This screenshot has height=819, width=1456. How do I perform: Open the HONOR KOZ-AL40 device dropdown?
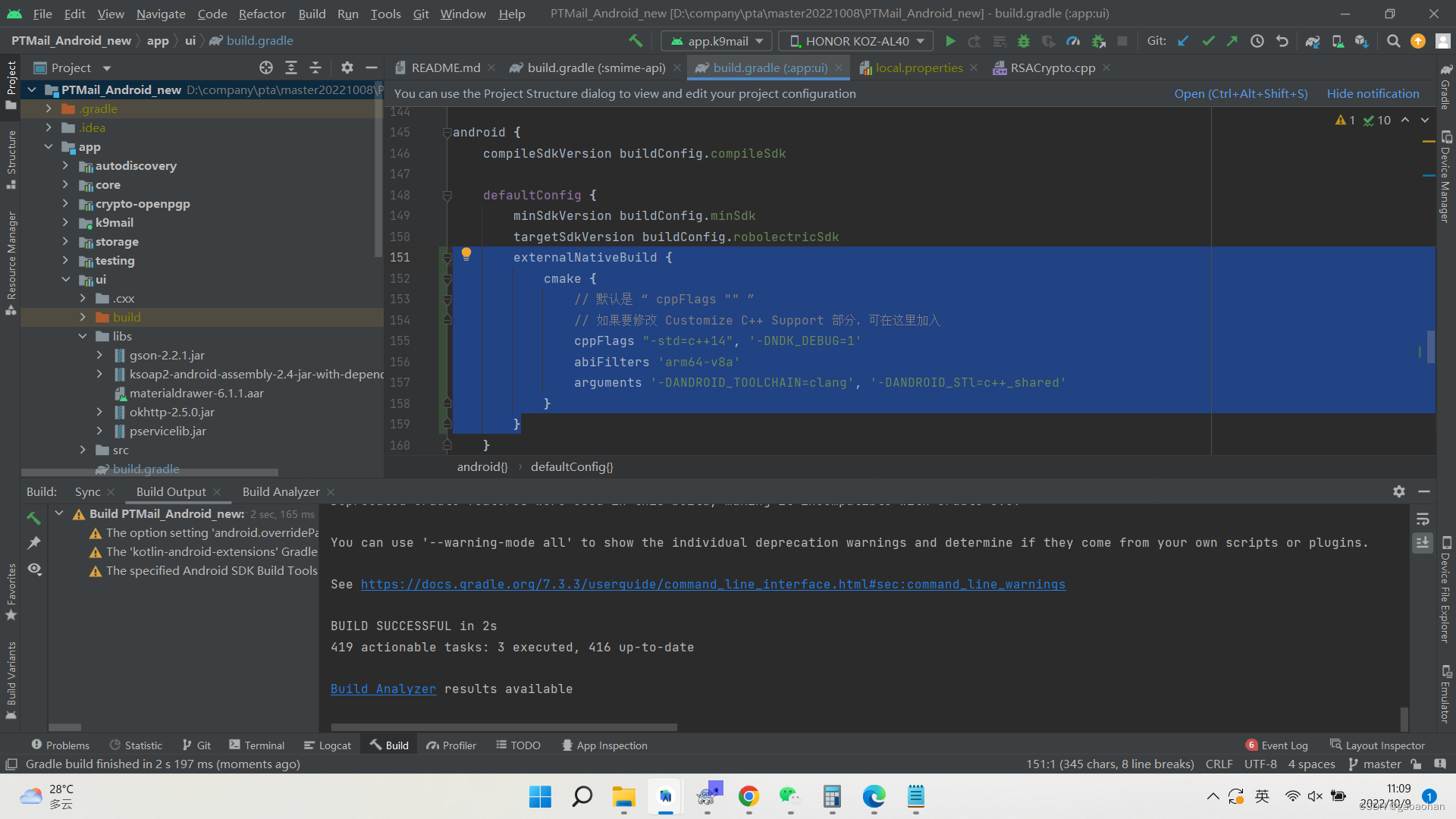coord(855,40)
